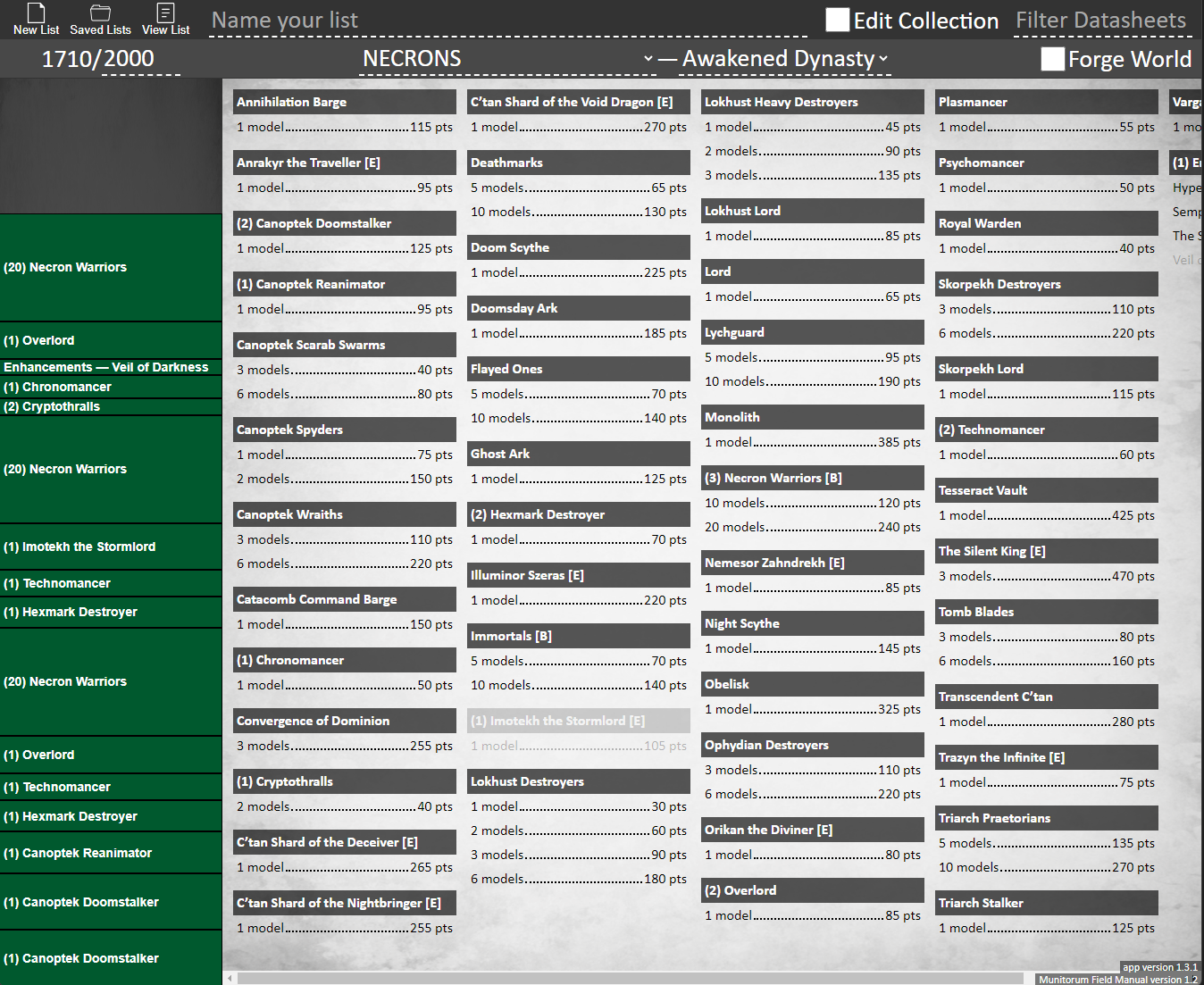Add The Silent King 3 models

click(x=1047, y=576)
